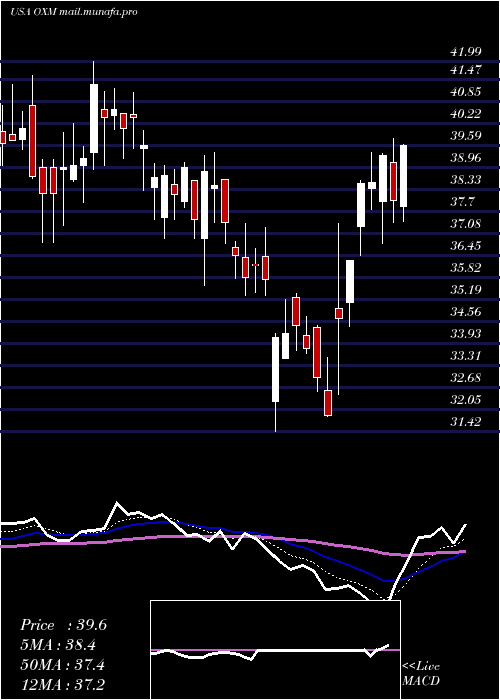
Task: Click the '50MA : 37.4' readout
Action: tap(63, 665)
